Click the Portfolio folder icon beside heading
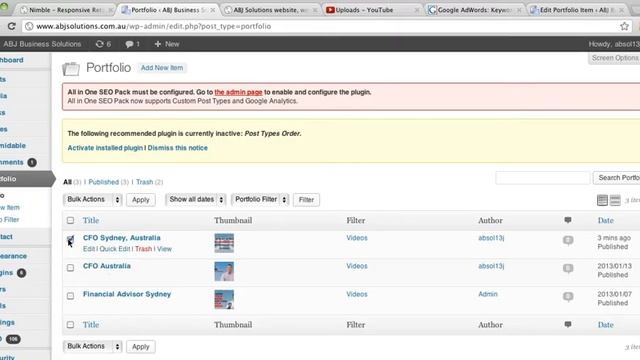Viewport: 640px width, 360px height. (71, 69)
